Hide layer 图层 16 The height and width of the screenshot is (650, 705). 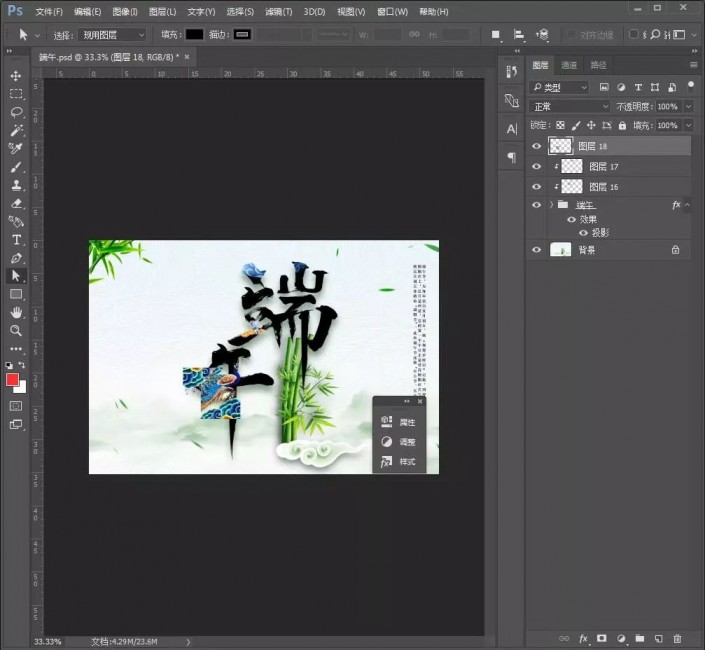(536, 187)
